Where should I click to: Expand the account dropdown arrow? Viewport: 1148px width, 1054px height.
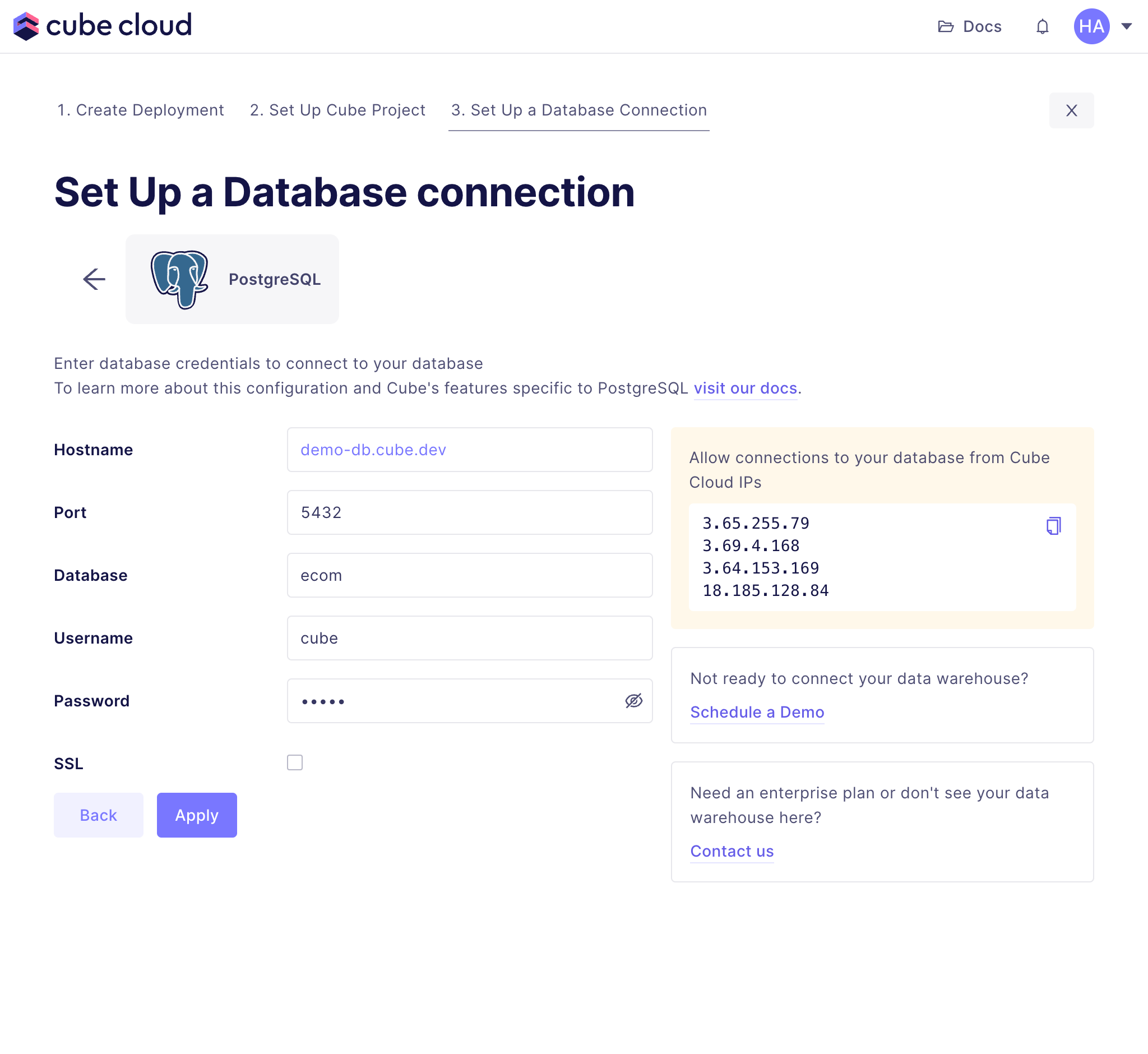(1126, 26)
